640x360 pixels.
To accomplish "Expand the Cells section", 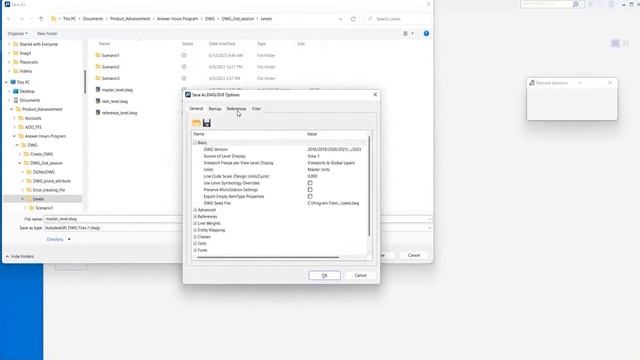I will [x=195, y=243].
